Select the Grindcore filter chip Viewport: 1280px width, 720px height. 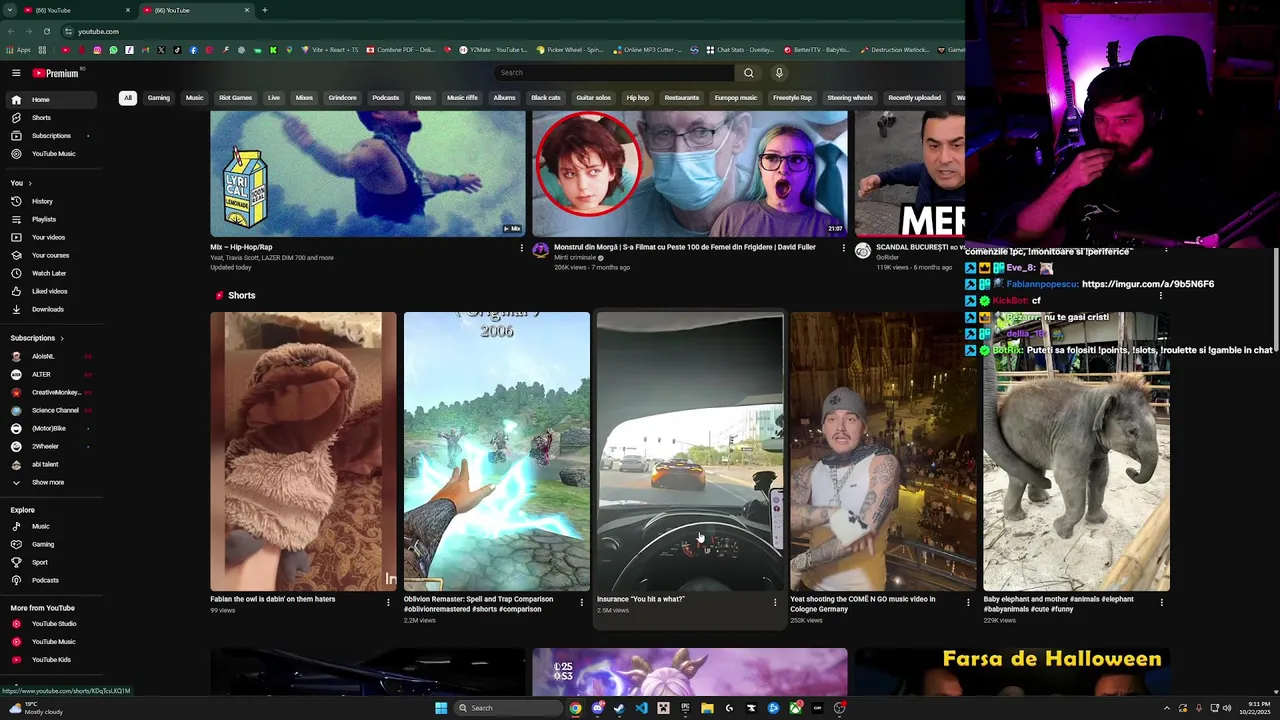click(342, 98)
